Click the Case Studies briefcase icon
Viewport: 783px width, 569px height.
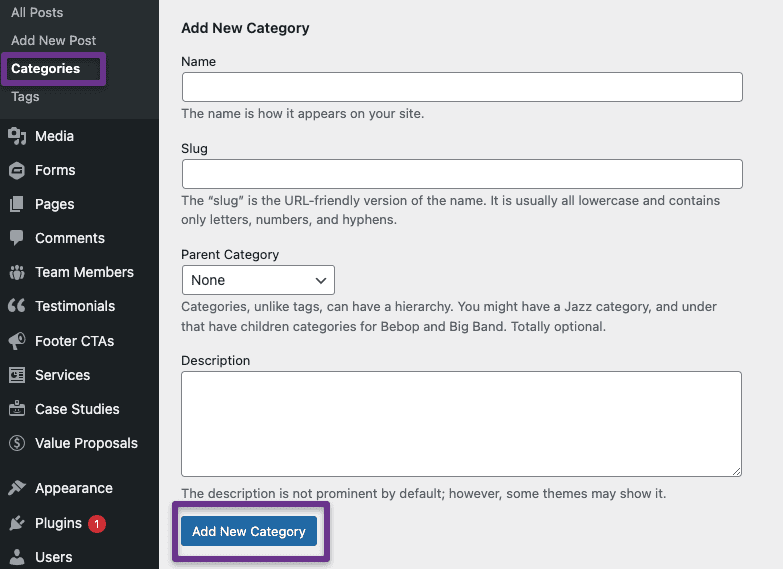[x=16, y=409]
